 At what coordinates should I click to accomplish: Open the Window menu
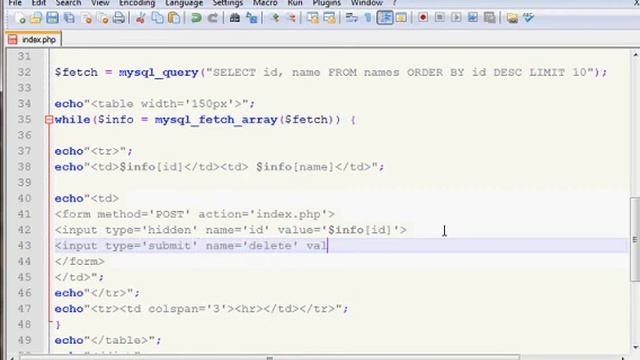pos(367,3)
